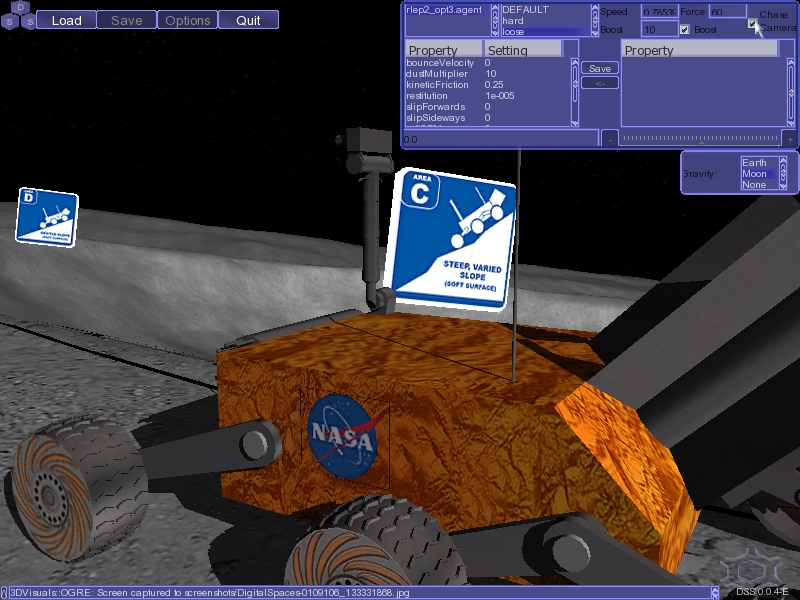This screenshot has width=800, height=600.
Task: Click the NASA logo on the rover
Action: [344, 437]
